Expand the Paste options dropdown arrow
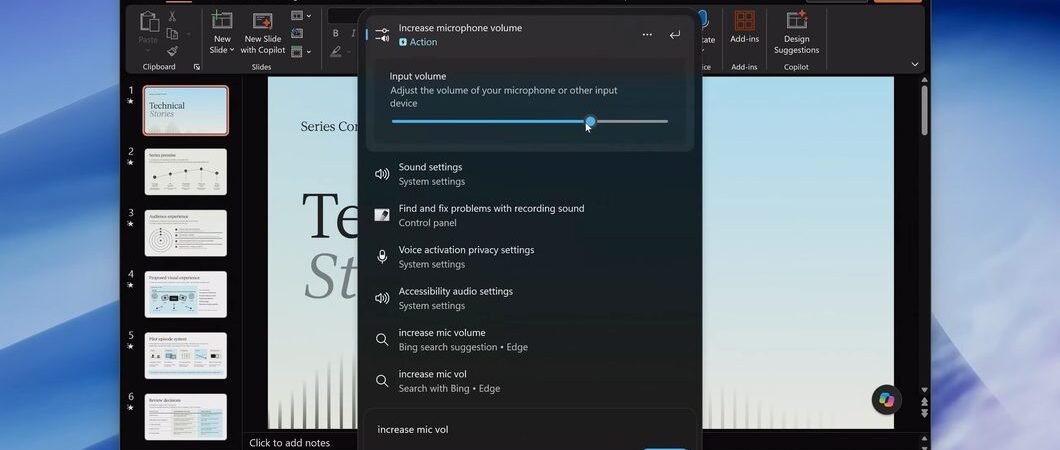 148,51
